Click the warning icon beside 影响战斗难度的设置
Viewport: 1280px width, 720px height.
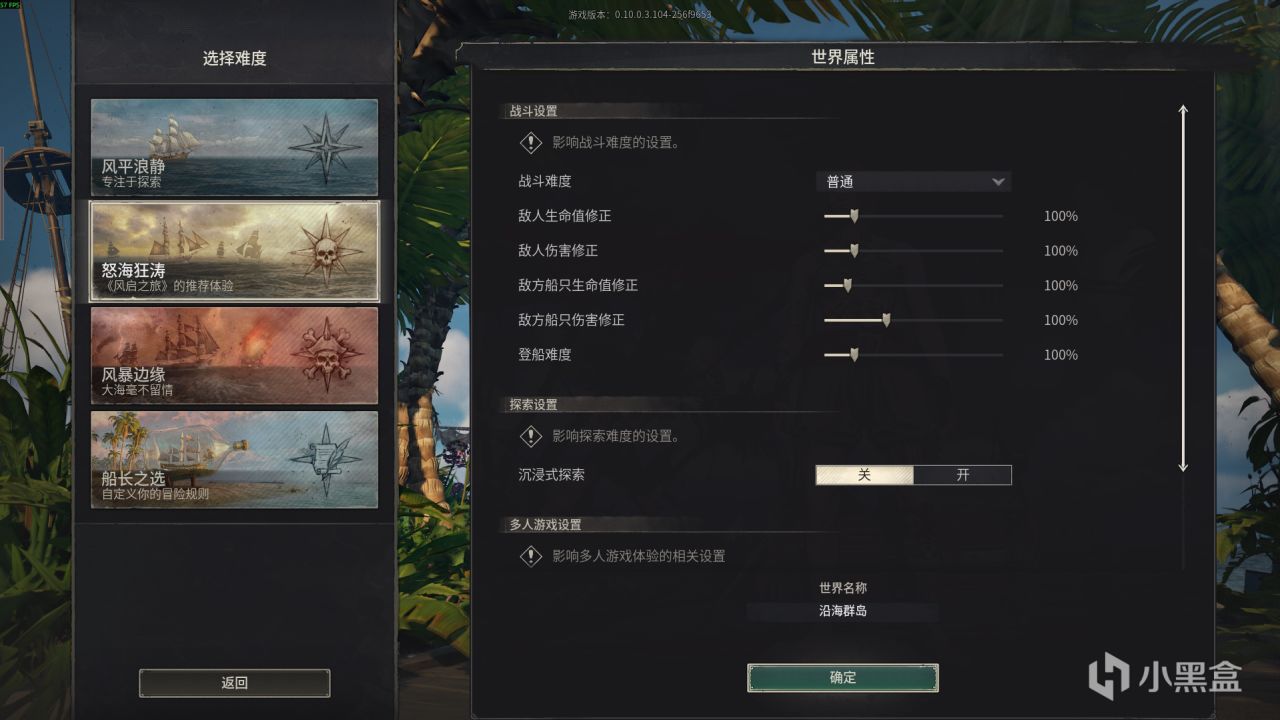click(530, 143)
